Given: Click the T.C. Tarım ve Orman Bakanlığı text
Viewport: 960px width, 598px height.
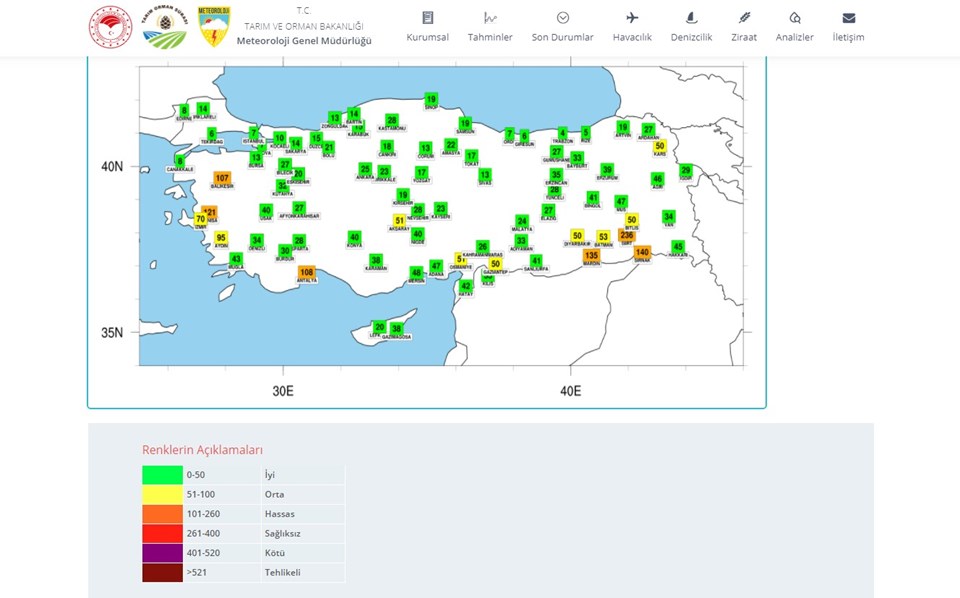Looking at the screenshot, I should 304,18.
